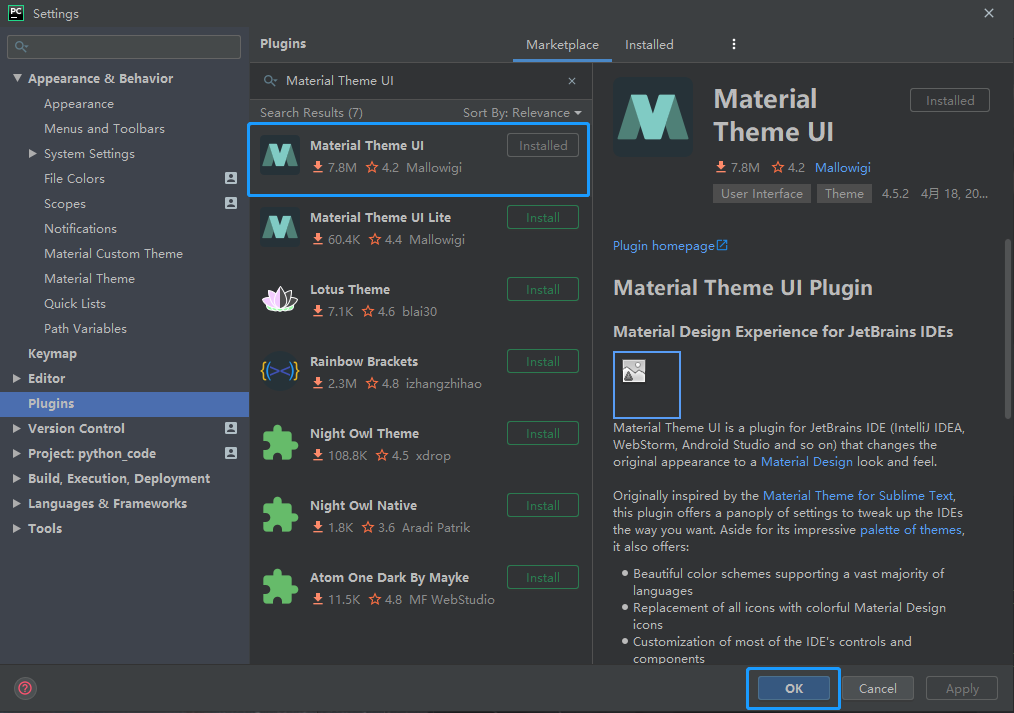Expand the Version Control node
The height and width of the screenshot is (713, 1014).
[17, 428]
